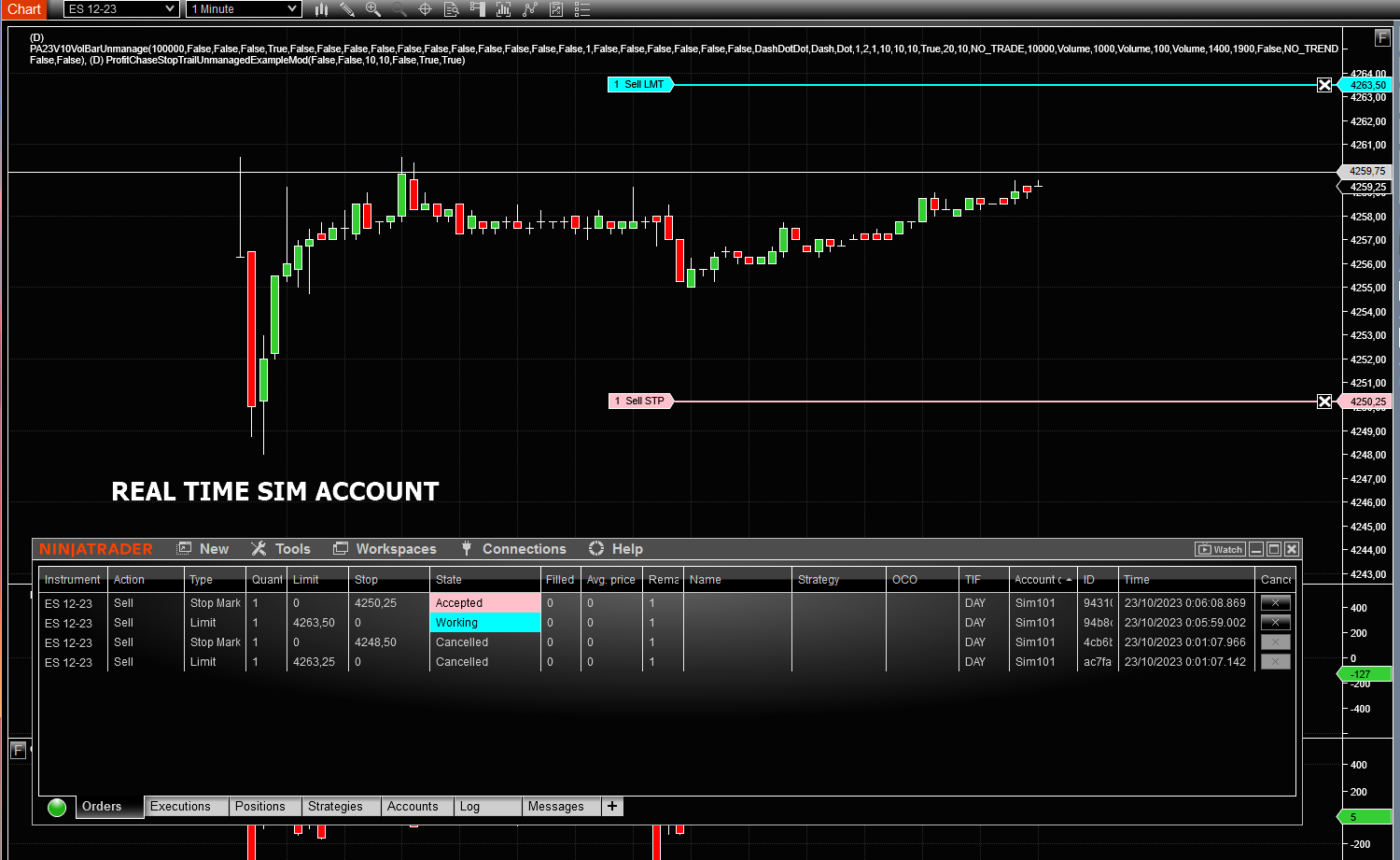Click the green connection status indicator
The height and width of the screenshot is (860, 1400).
[56, 807]
